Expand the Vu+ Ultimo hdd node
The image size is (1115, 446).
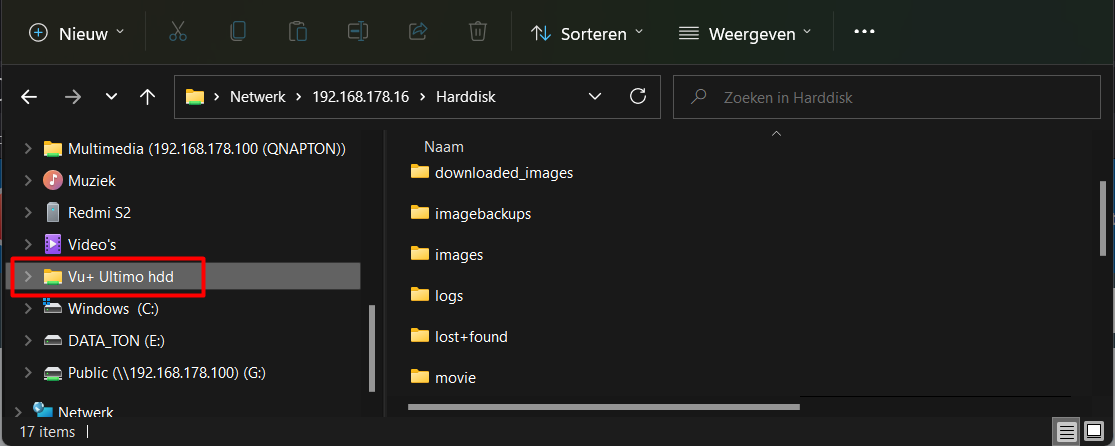(28, 277)
